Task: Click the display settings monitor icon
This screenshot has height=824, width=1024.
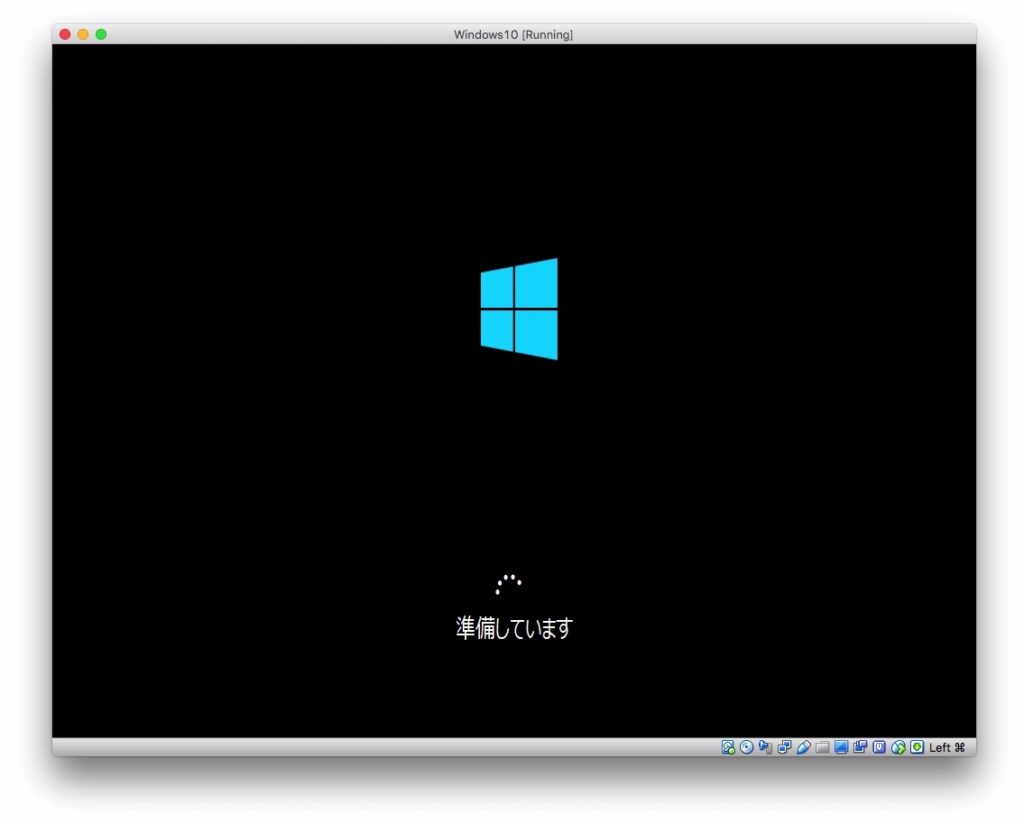Action: tap(841, 747)
